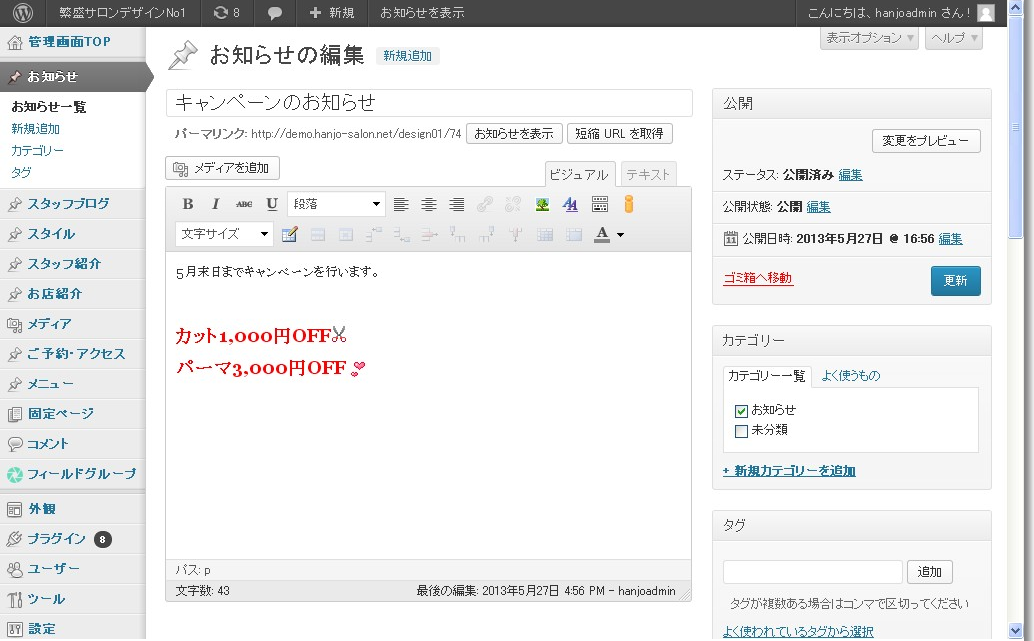This screenshot has width=1034, height=641.
Task: Switch to the テキスト editor tab
Action: [647, 173]
